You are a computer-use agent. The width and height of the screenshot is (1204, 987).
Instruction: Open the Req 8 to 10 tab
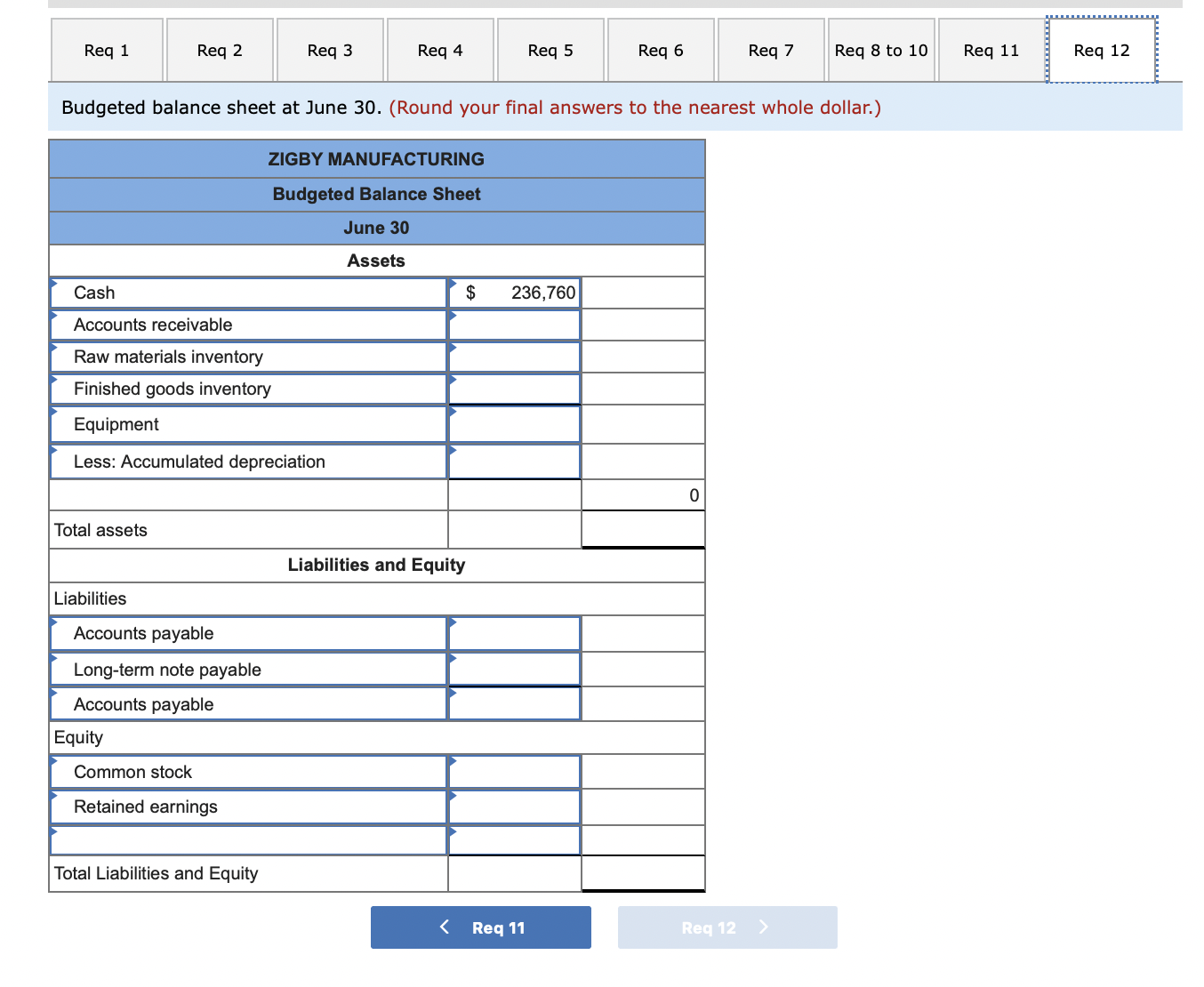881,51
